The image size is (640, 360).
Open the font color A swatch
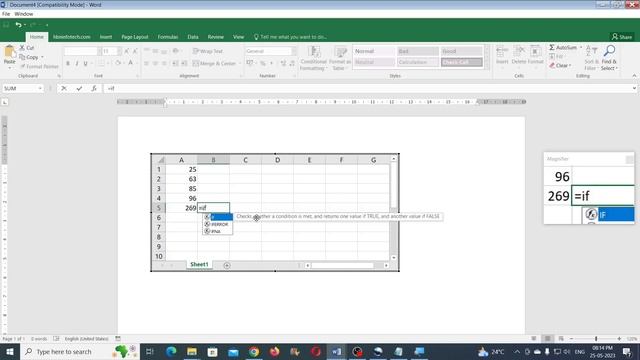tap(131, 63)
